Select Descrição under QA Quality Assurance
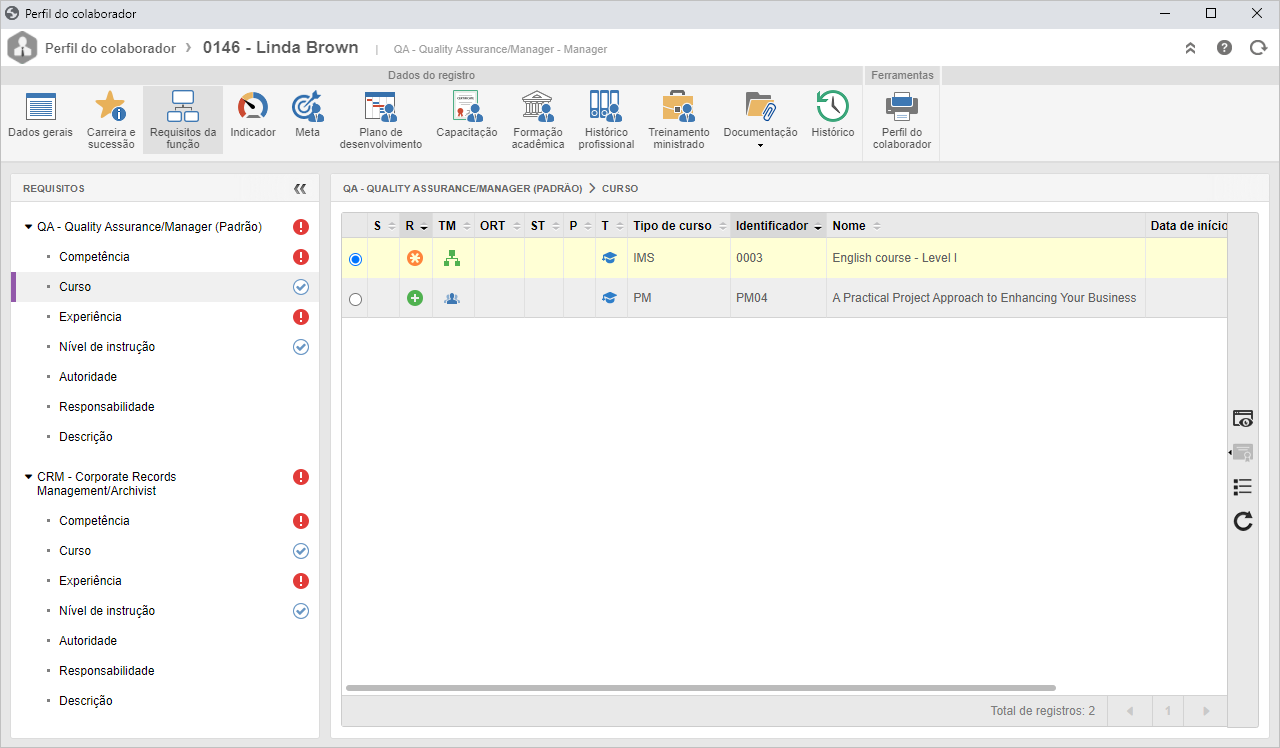1280x748 pixels. tap(86, 437)
